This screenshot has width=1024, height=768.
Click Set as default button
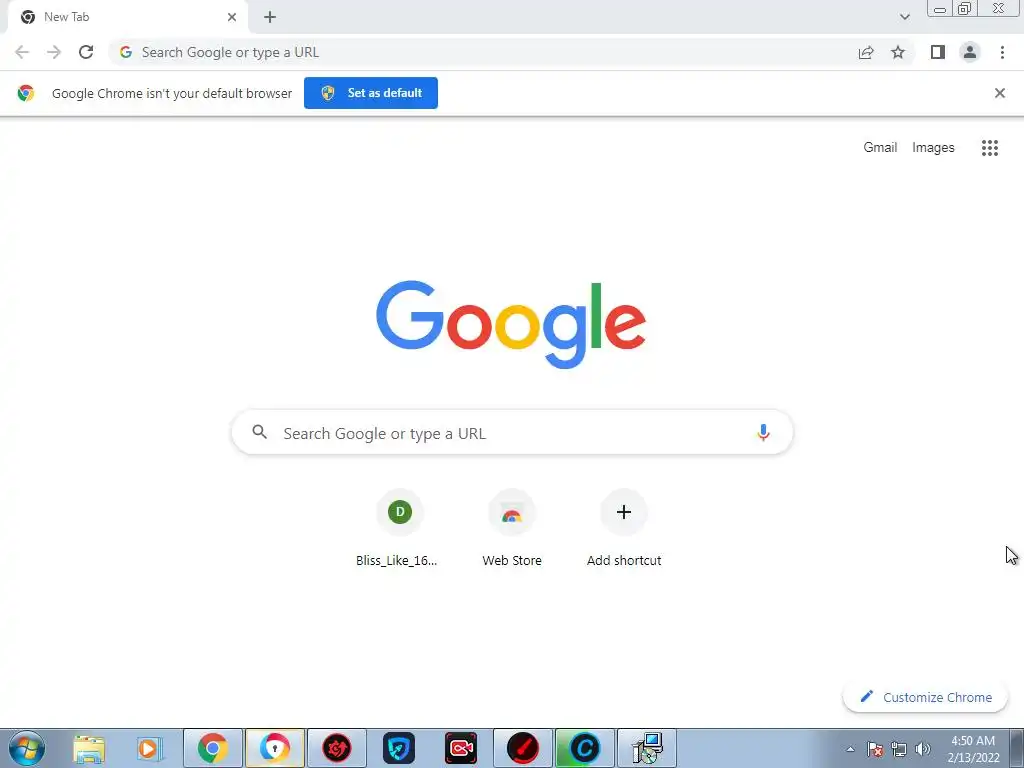371,93
